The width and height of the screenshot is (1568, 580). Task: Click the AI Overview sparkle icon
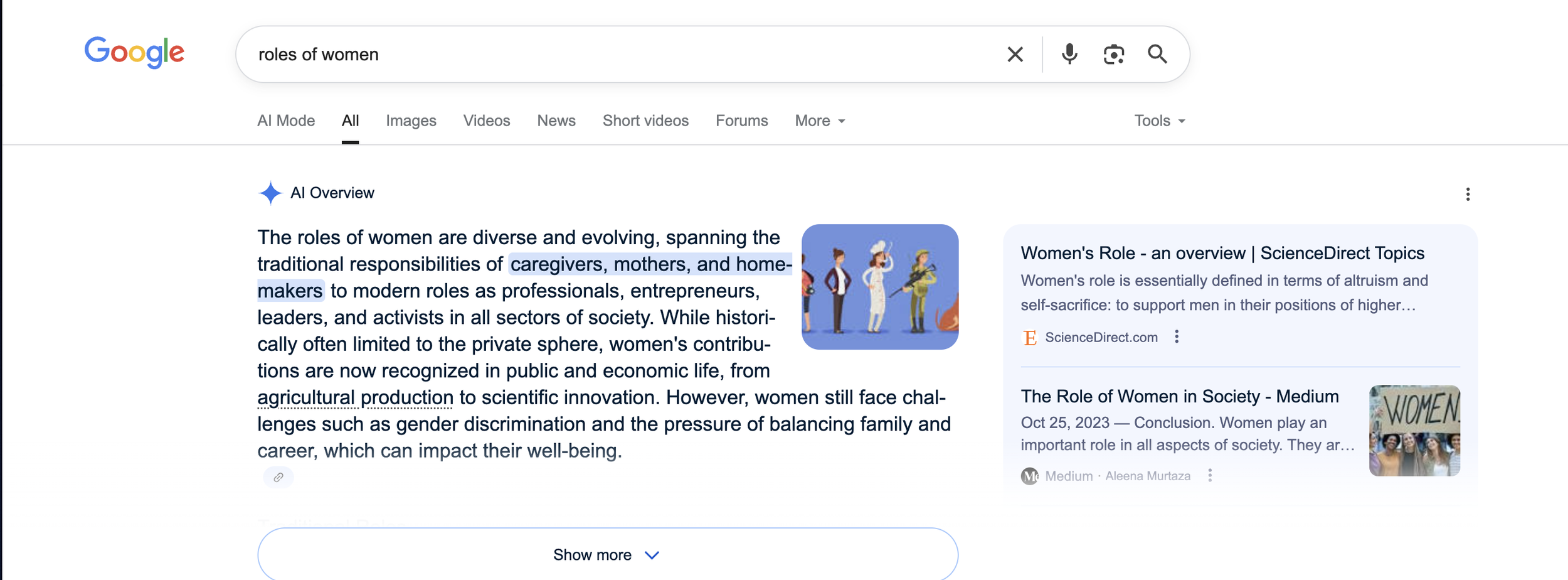coord(270,193)
